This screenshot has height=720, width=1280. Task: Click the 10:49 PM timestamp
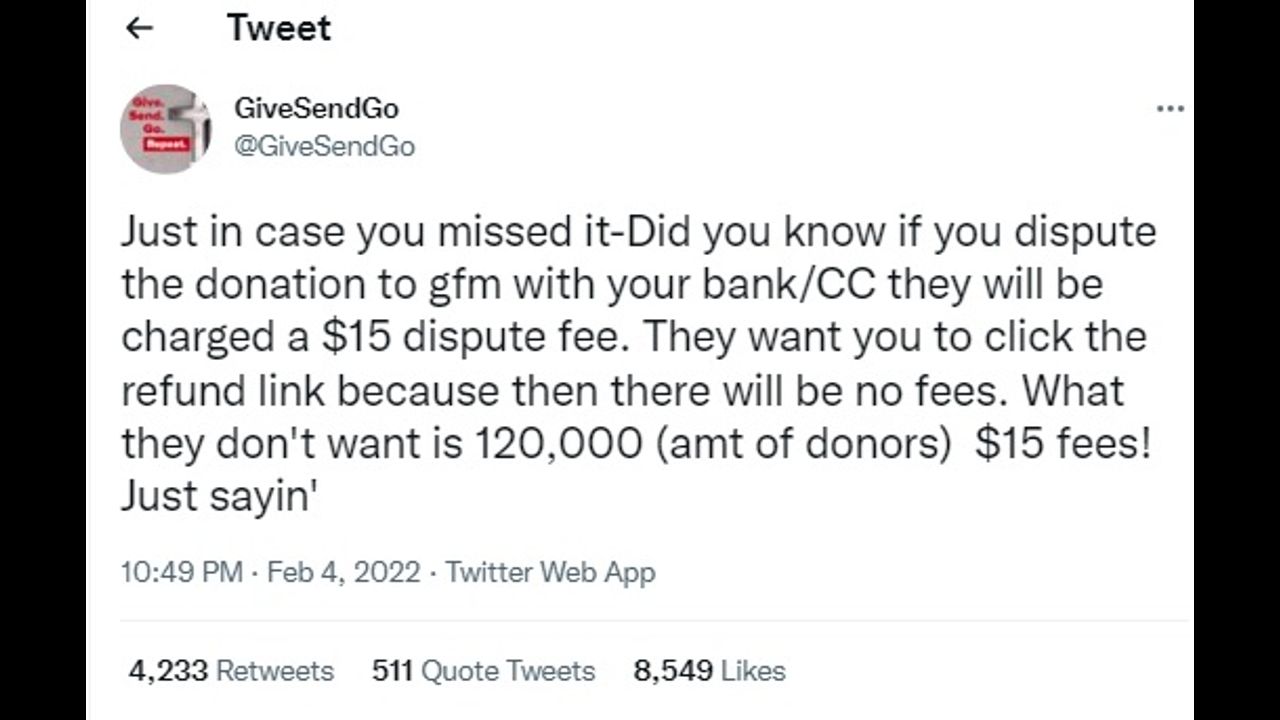(181, 572)
